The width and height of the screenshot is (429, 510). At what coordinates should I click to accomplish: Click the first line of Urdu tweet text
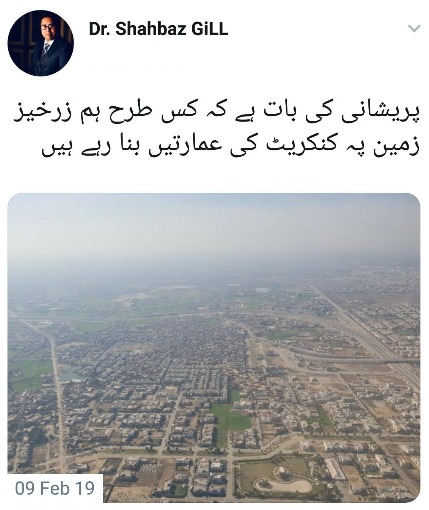click(216, 114)
